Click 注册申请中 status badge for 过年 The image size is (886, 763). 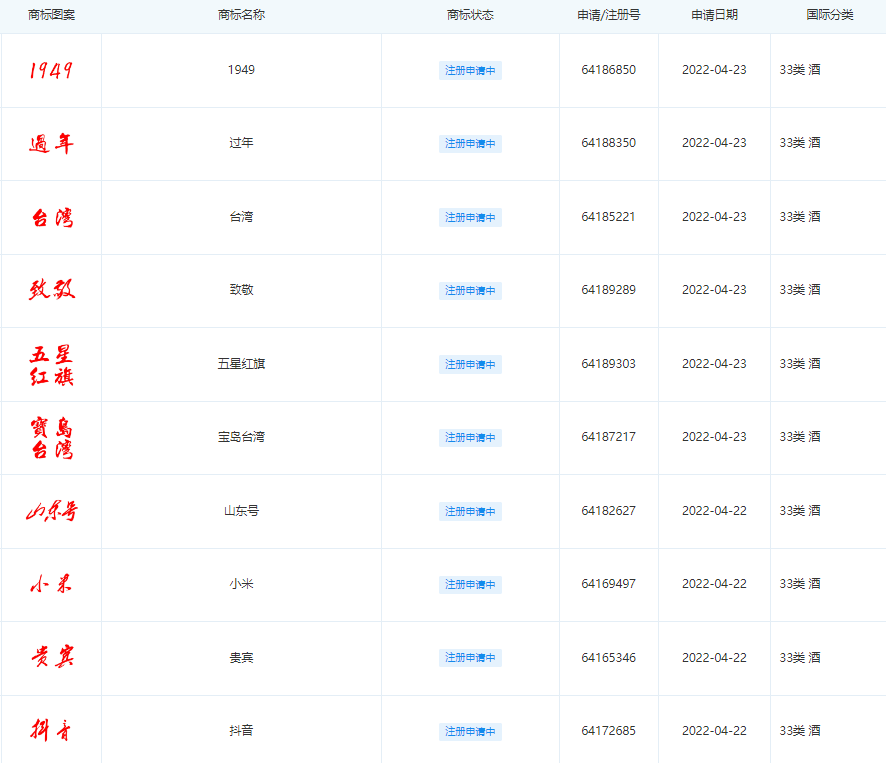[470, 144]
